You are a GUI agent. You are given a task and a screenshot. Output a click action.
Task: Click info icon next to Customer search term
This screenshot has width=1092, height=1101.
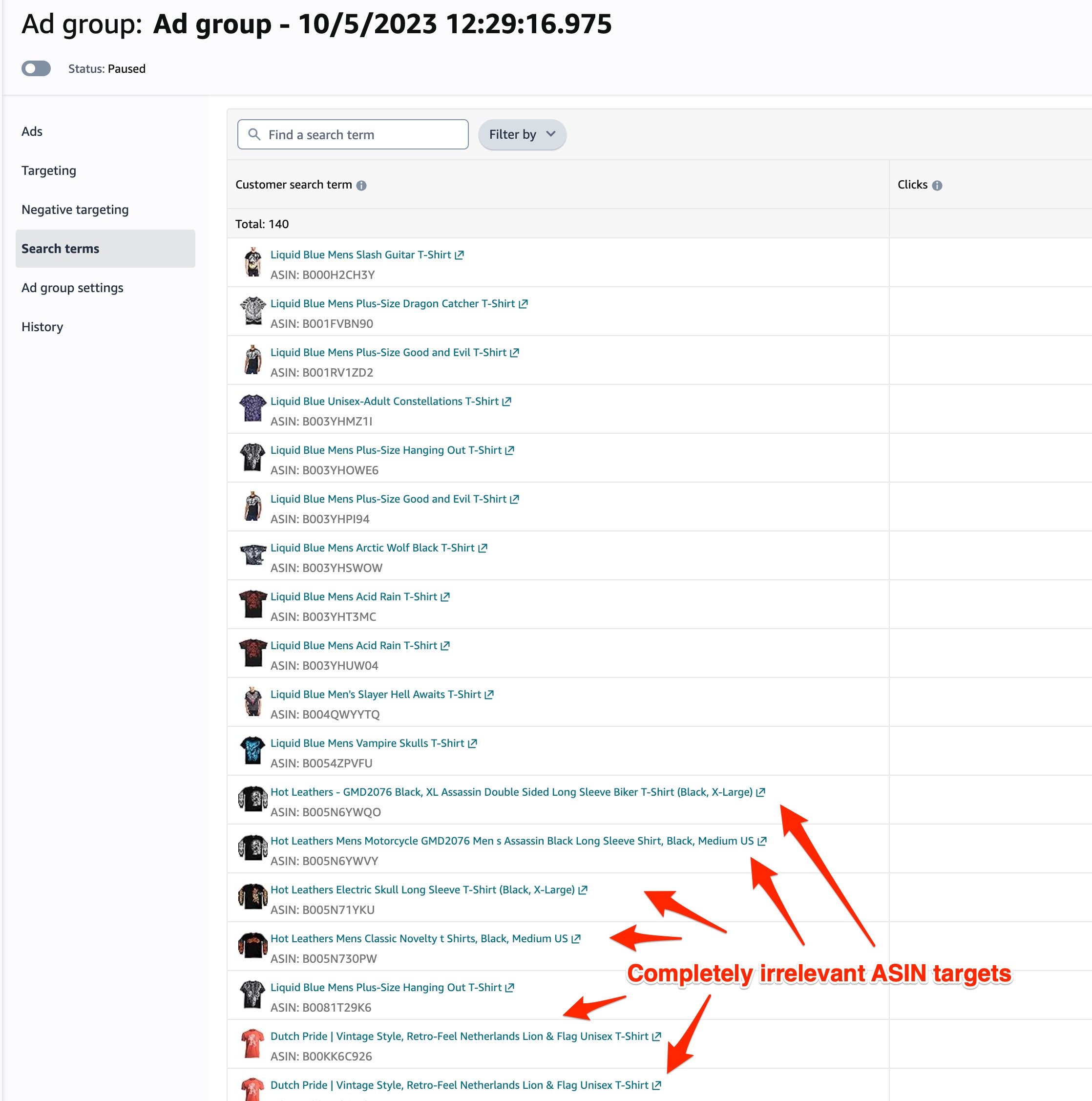(361, 185)
